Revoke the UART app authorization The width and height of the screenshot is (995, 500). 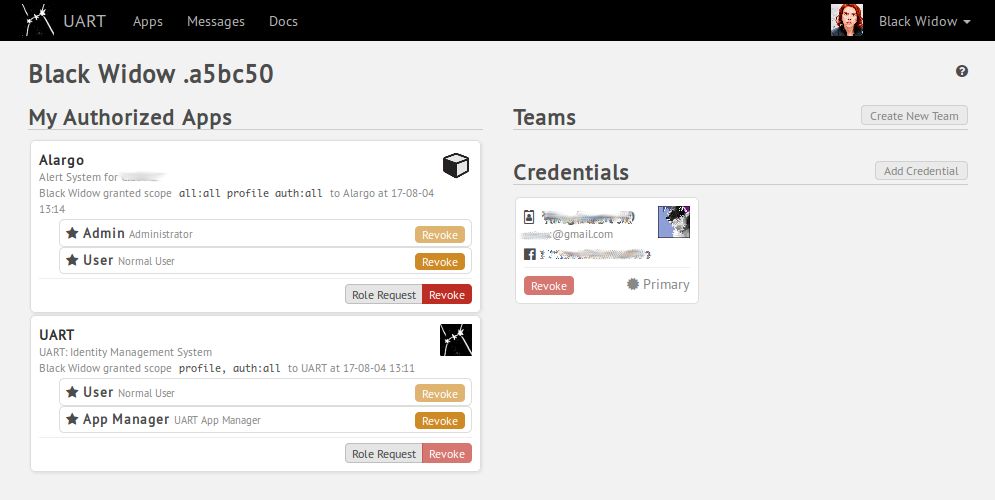point(447,454)
